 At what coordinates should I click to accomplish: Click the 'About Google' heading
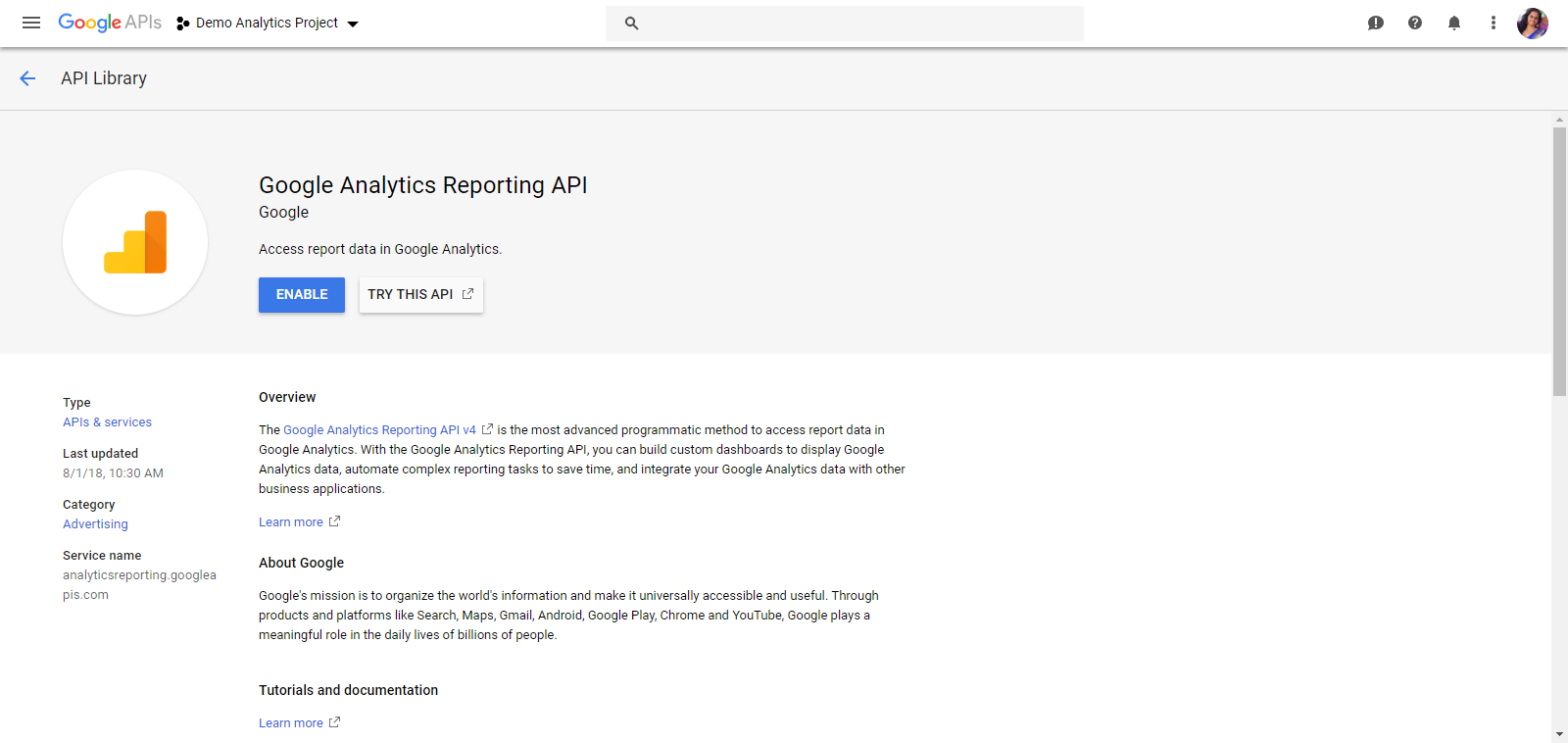(x=301, y=563)
